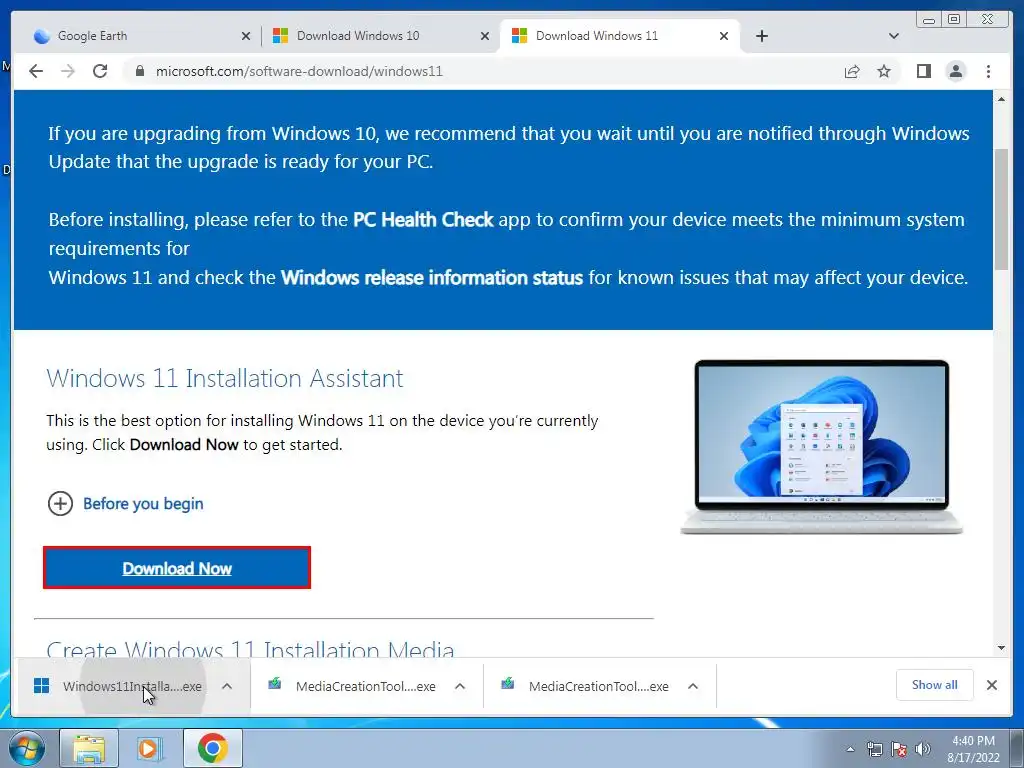Click Show all downloads
1024x768 pixels.
point(935,685)
